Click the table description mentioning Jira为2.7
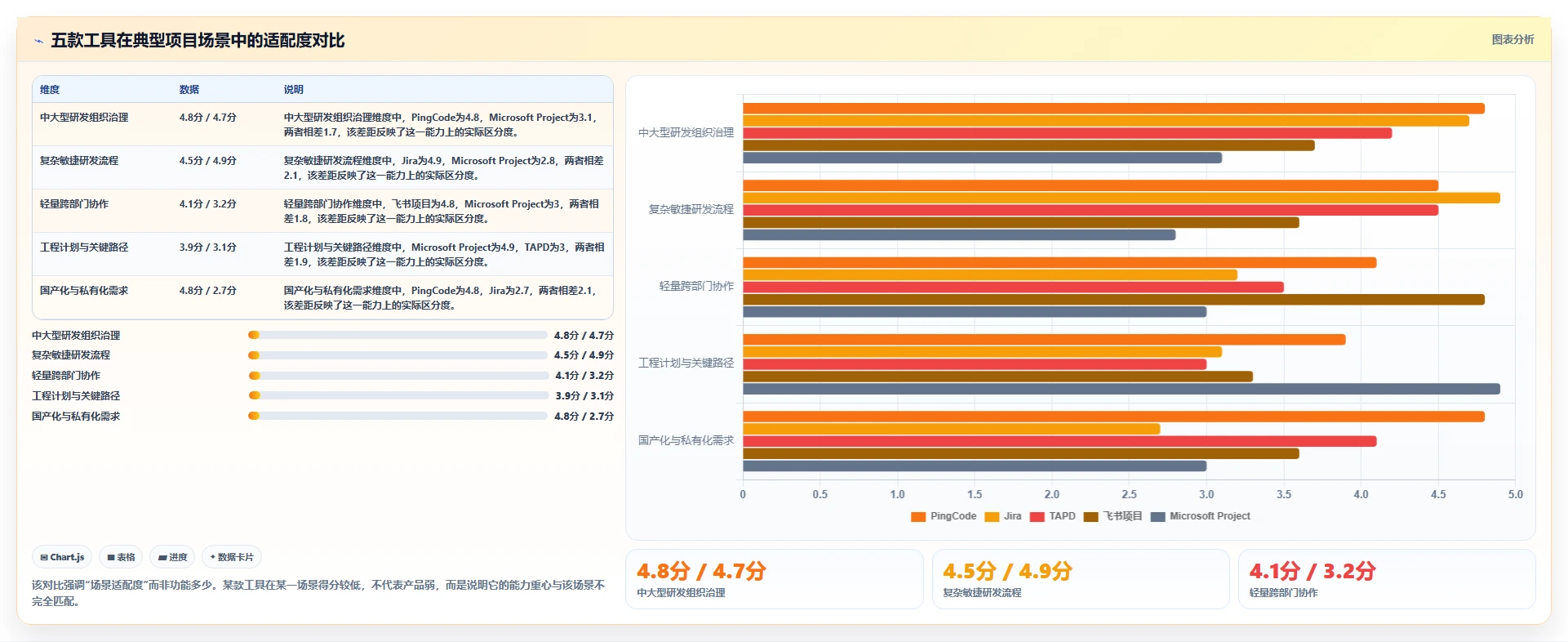The image size is (1568, 642). 442,298
